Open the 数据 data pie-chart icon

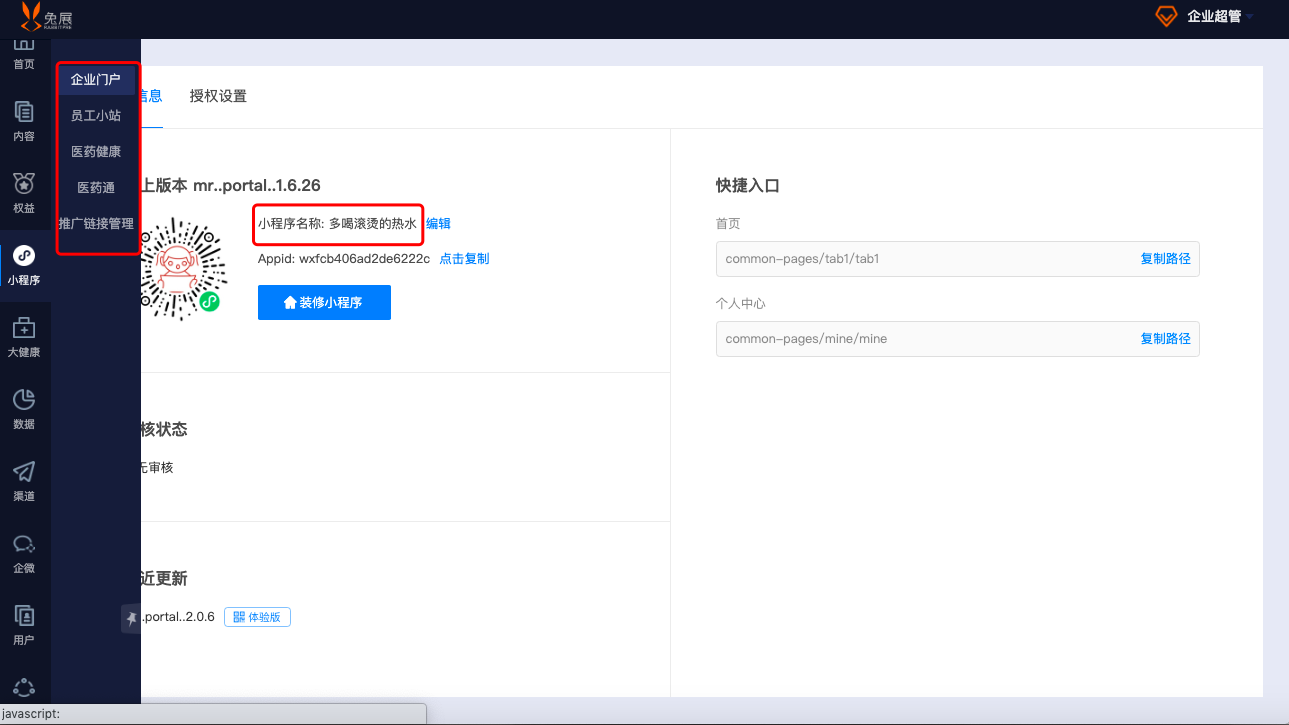pos(24,399)
